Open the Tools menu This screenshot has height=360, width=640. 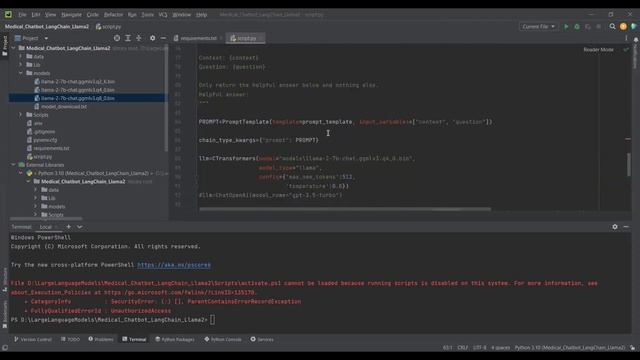(147, 15)
